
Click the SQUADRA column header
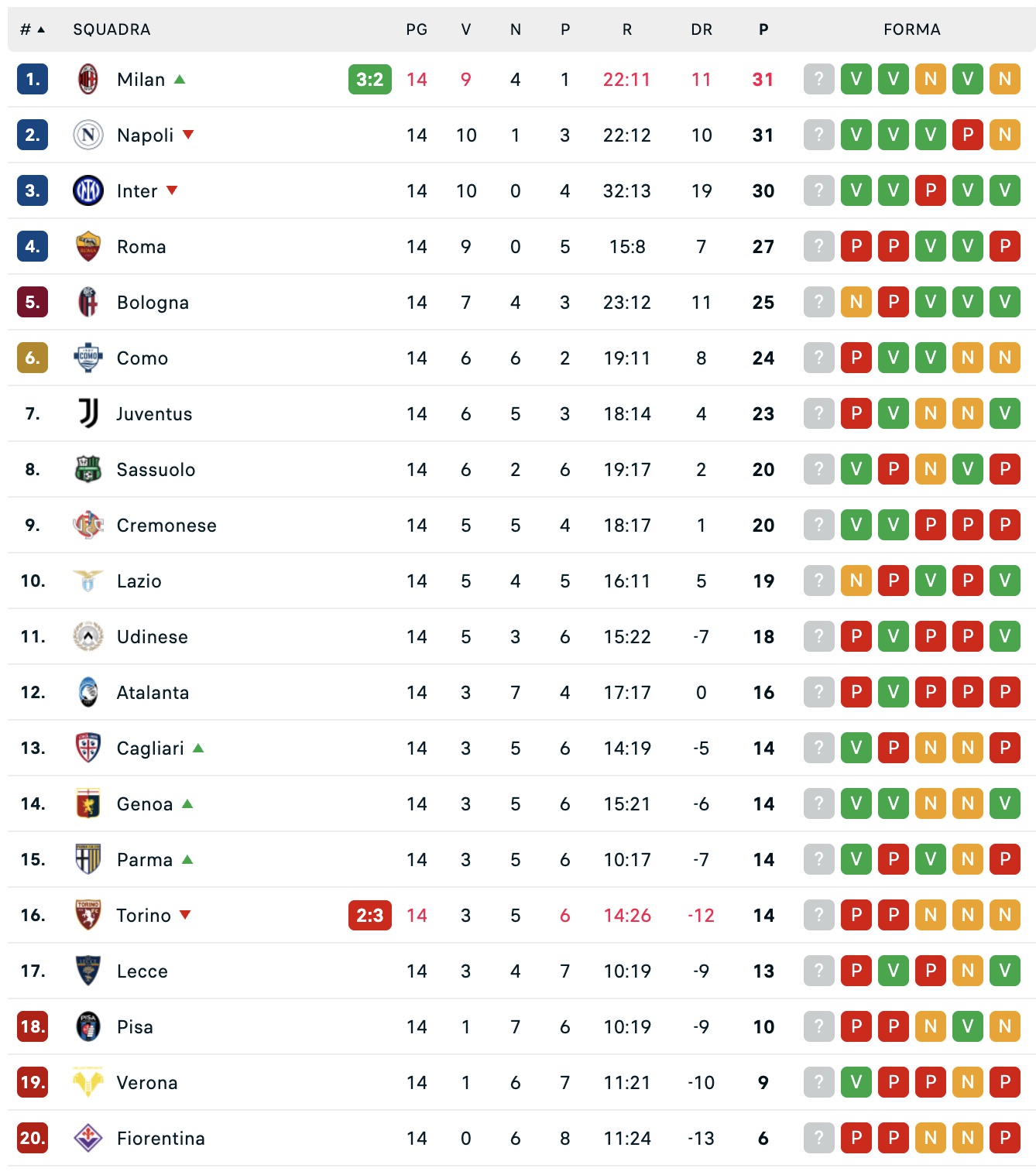[111, 29]
